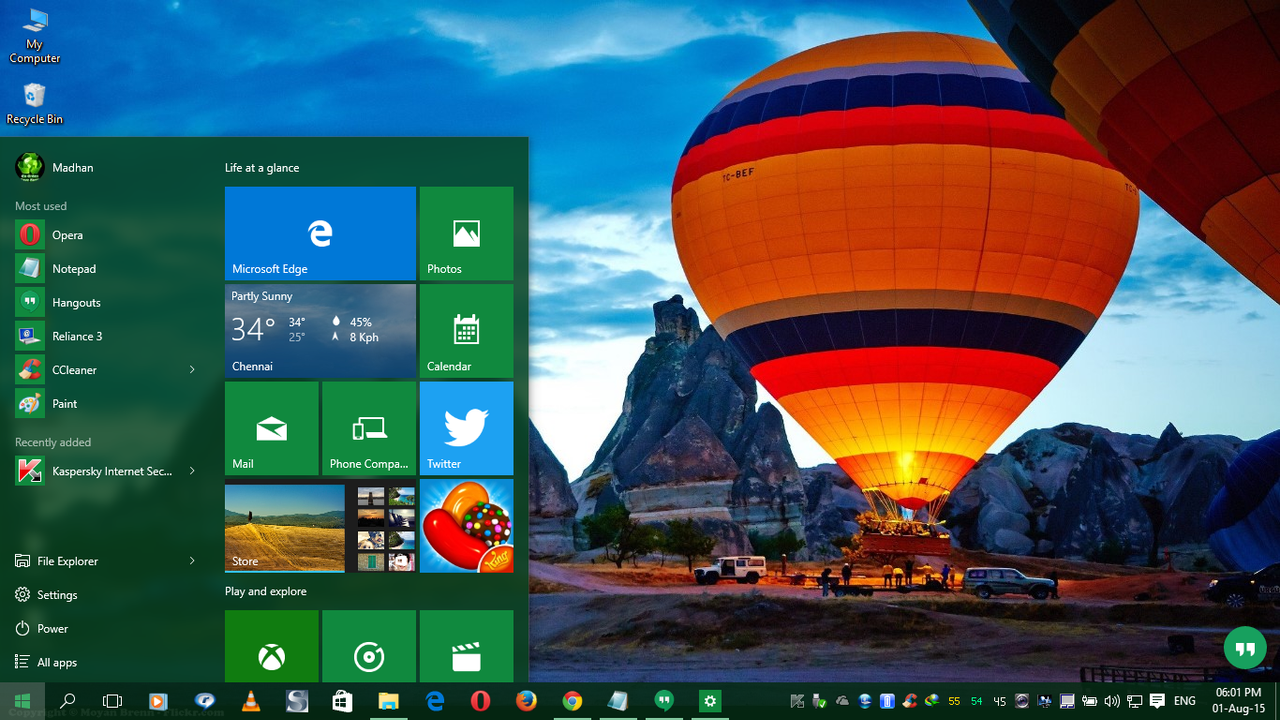Open Action Center notifications icon

[x=1158, y=701]
